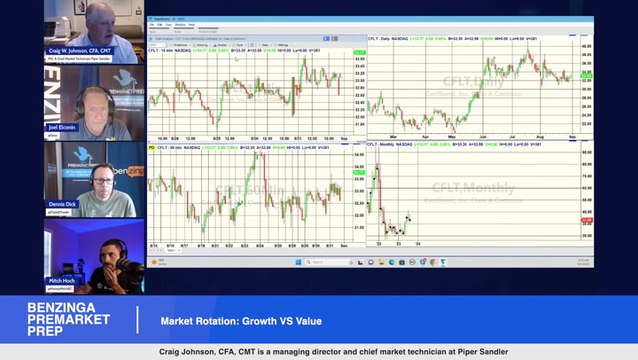Viewport: 638px width, 360px height.
Task: Expand the Settings dropdown
Action: (283, 45)
